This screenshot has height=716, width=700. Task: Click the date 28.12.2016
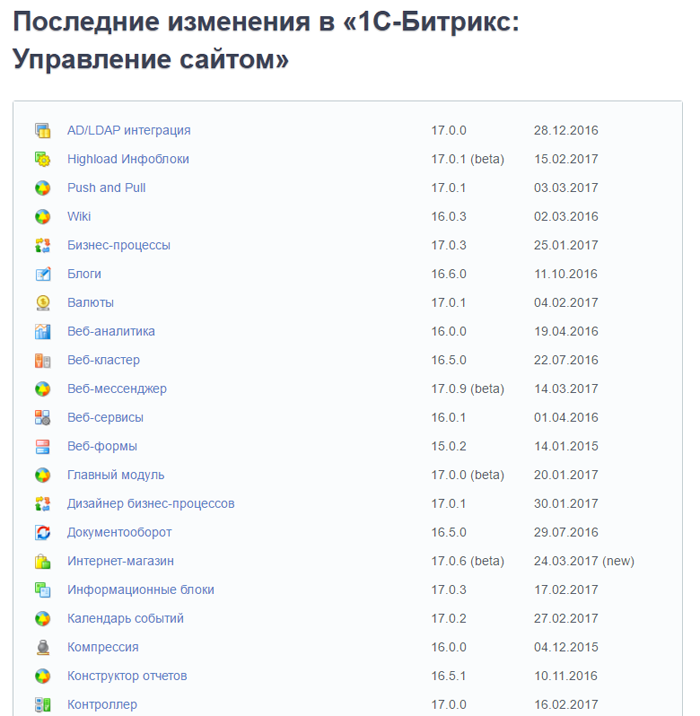(566, 131)
